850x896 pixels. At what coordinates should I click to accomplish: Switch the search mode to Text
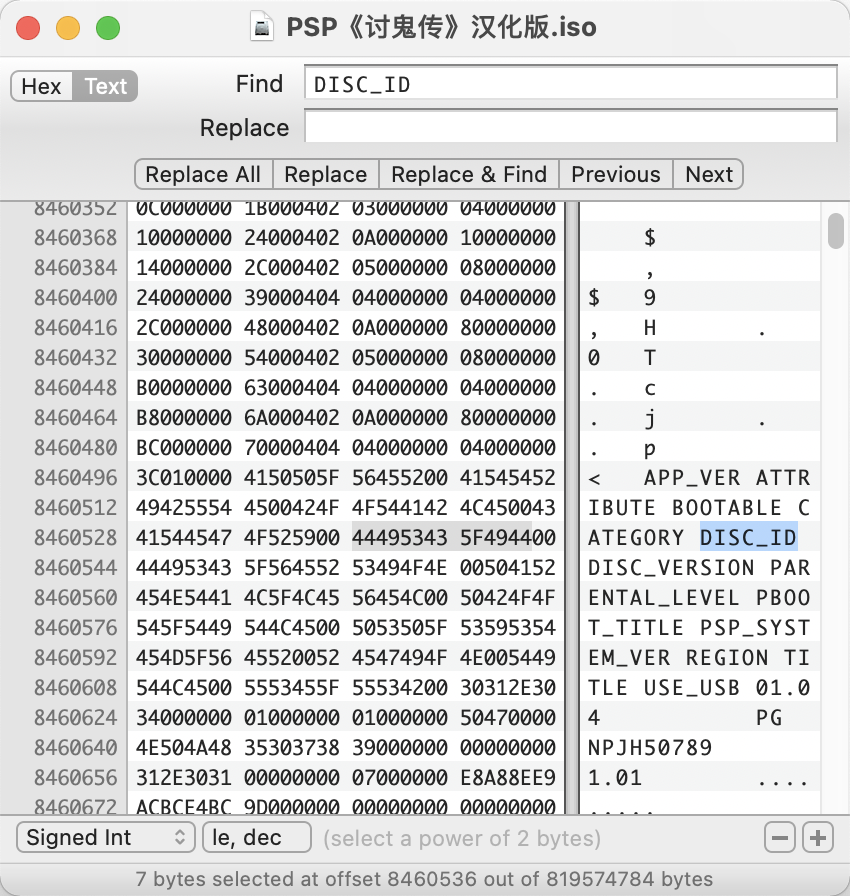point(104,86)
